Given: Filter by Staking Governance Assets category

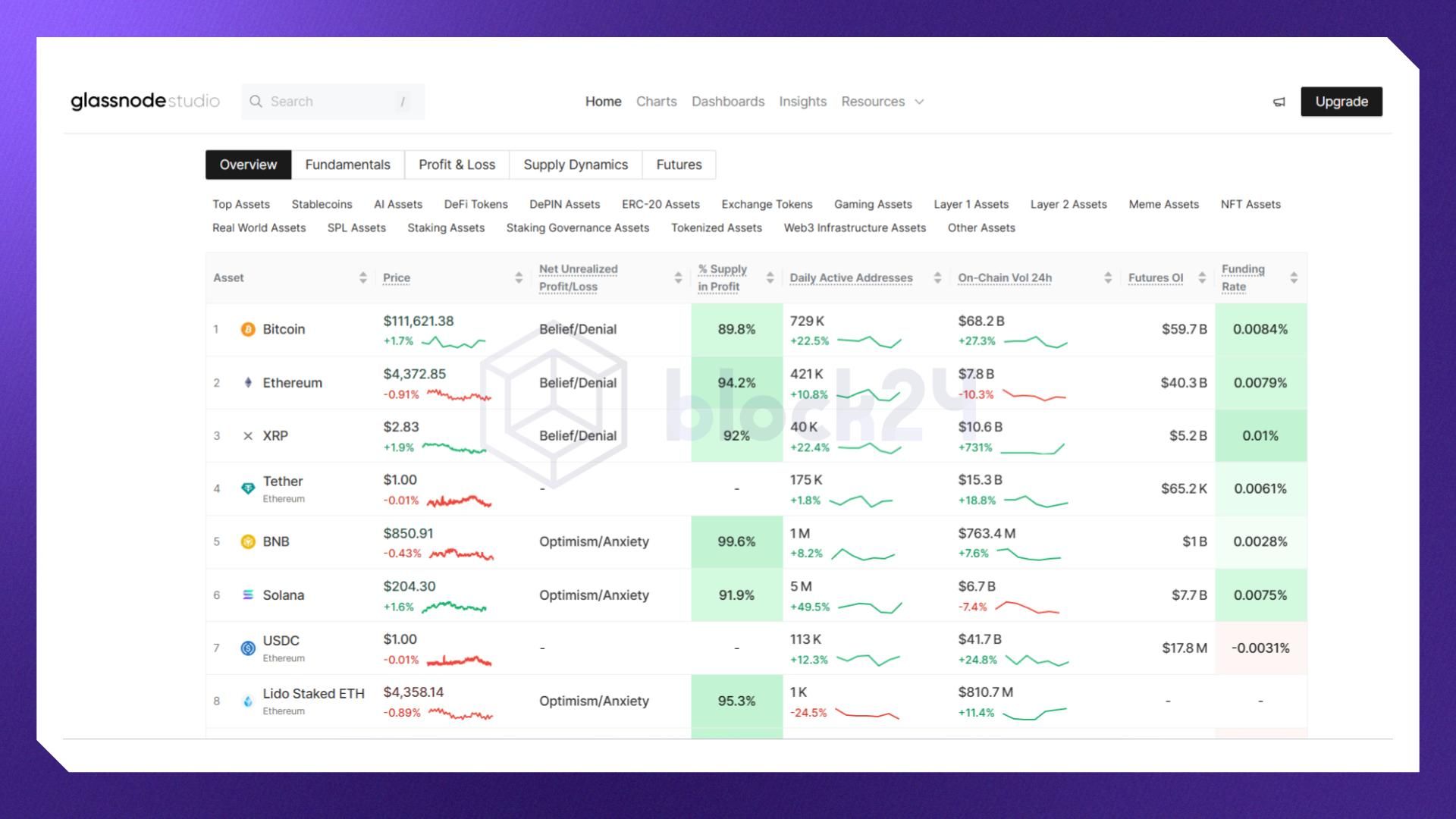Looking at the screenshot, I should coord(578,227).
